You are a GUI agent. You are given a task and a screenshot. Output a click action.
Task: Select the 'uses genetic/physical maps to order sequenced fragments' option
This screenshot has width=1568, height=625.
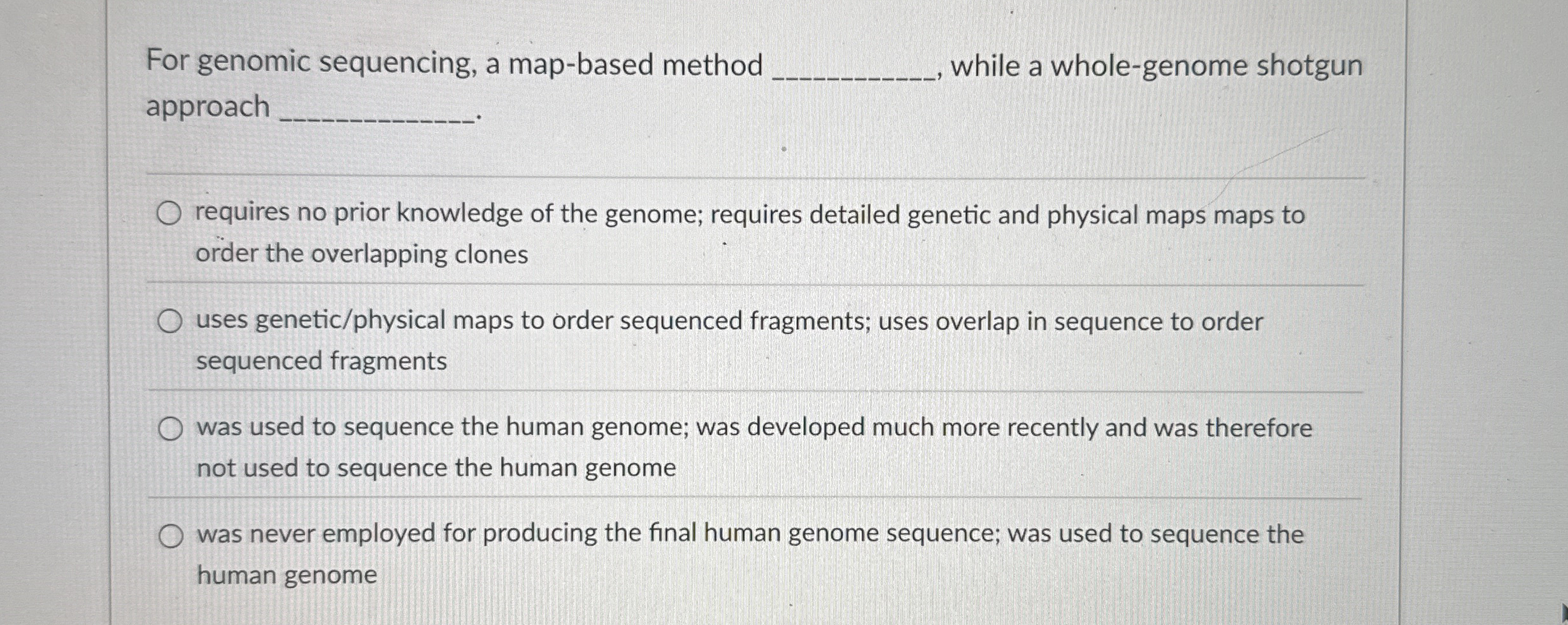pos(171,322)
